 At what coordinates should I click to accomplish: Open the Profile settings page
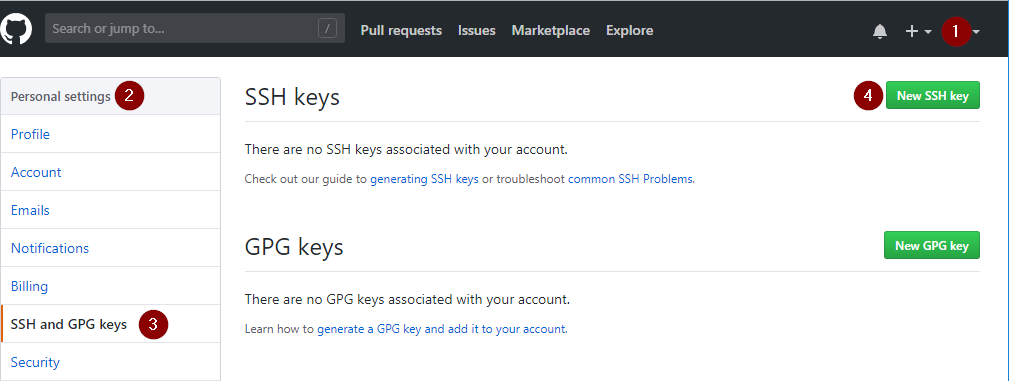coord(111,134)
